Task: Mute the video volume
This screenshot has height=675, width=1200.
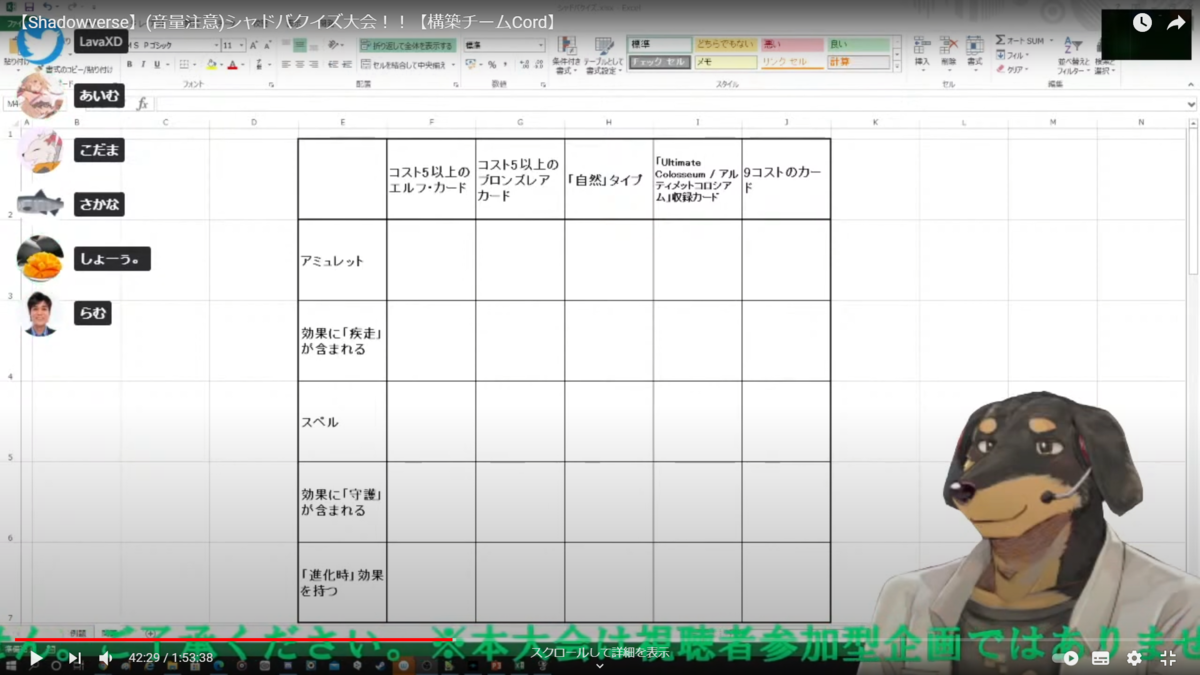Action: pos(105,658)
